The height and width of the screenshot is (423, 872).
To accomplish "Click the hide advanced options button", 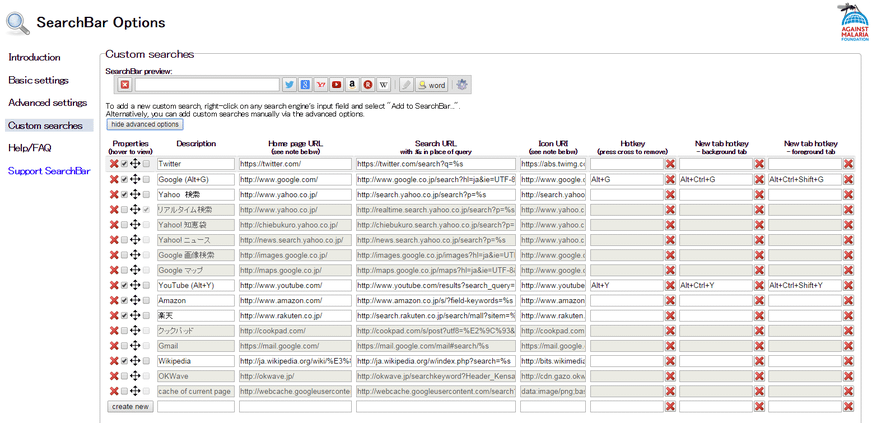I will 145,124.
